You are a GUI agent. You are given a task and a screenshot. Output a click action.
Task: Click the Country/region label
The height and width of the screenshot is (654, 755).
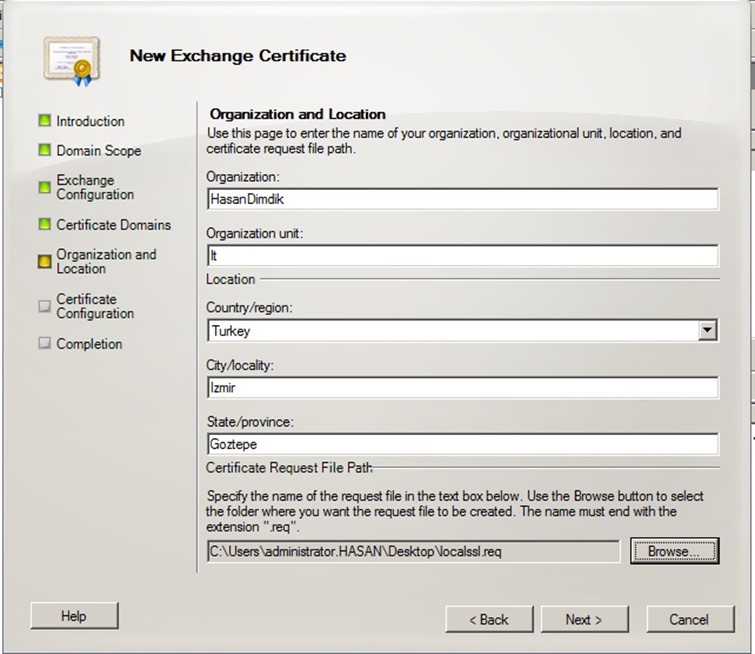click(x=249, y=307)
